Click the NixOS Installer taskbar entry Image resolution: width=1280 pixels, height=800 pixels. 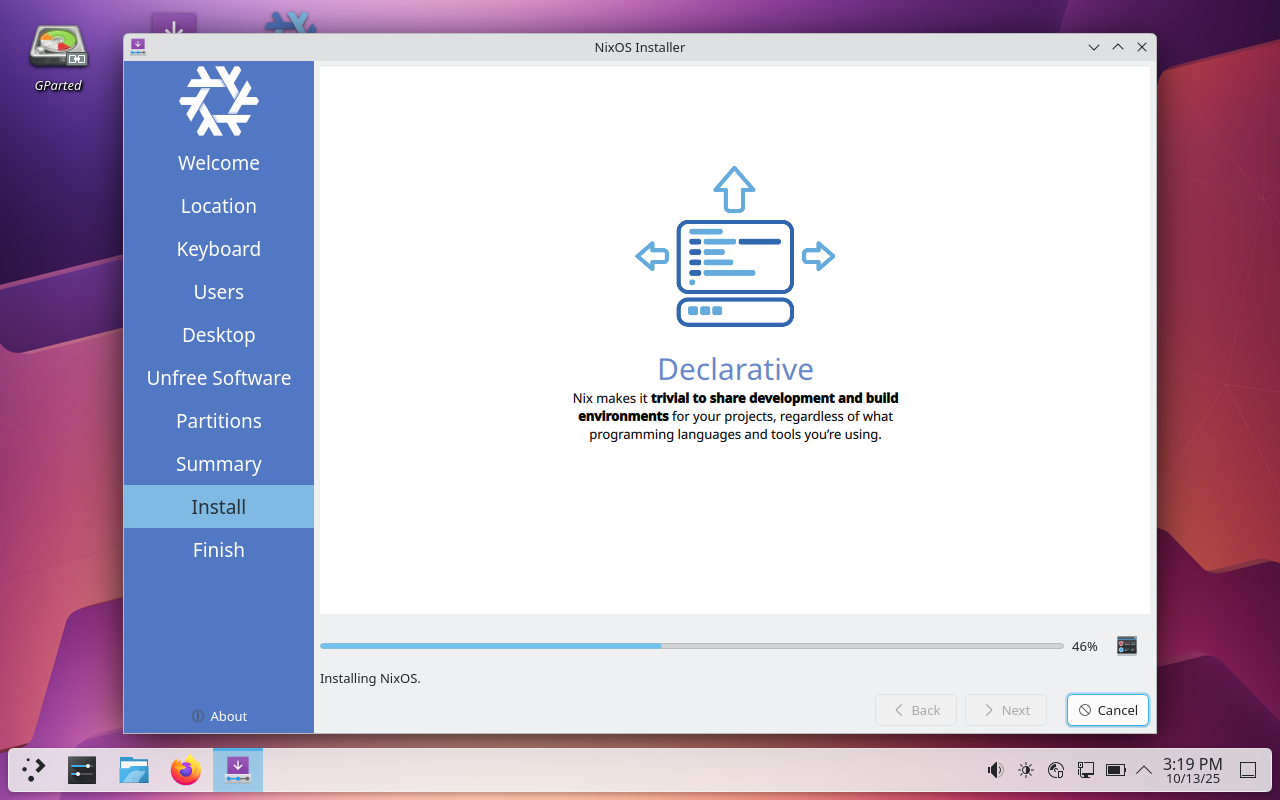pyautogui.click(x=238, y=770)
